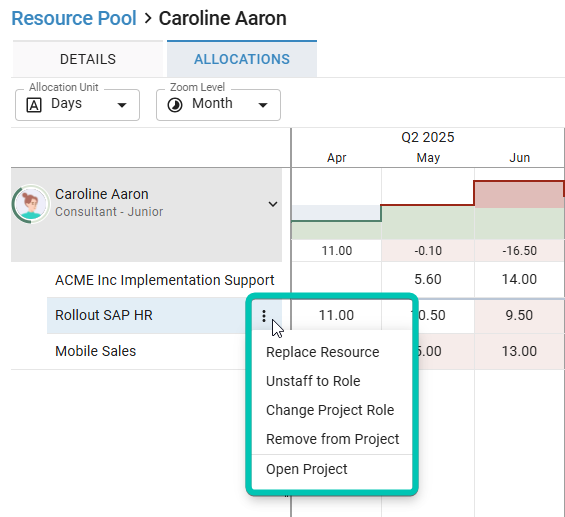This screenshot has width=565, height=517.
Task: Open the Allocation Unit Days dropdown
Action: pos(77,105)
